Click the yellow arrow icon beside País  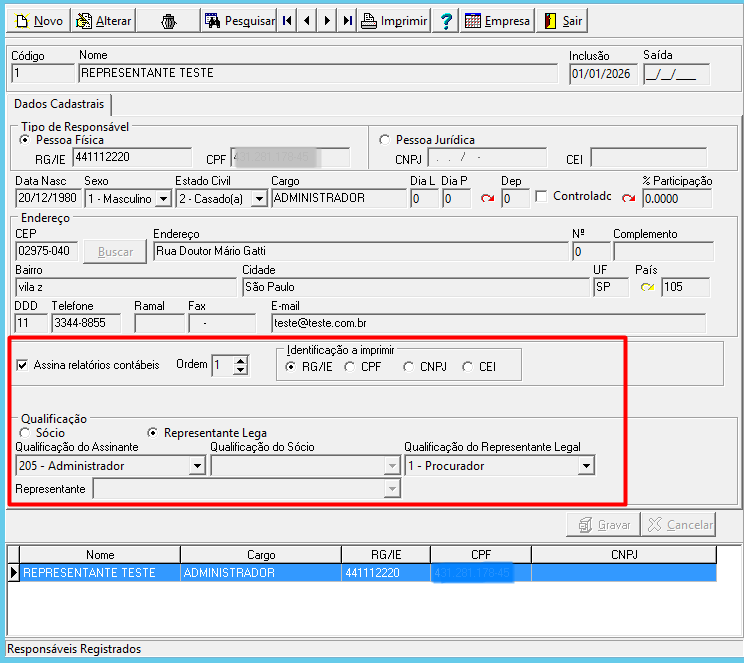(647, 287)
